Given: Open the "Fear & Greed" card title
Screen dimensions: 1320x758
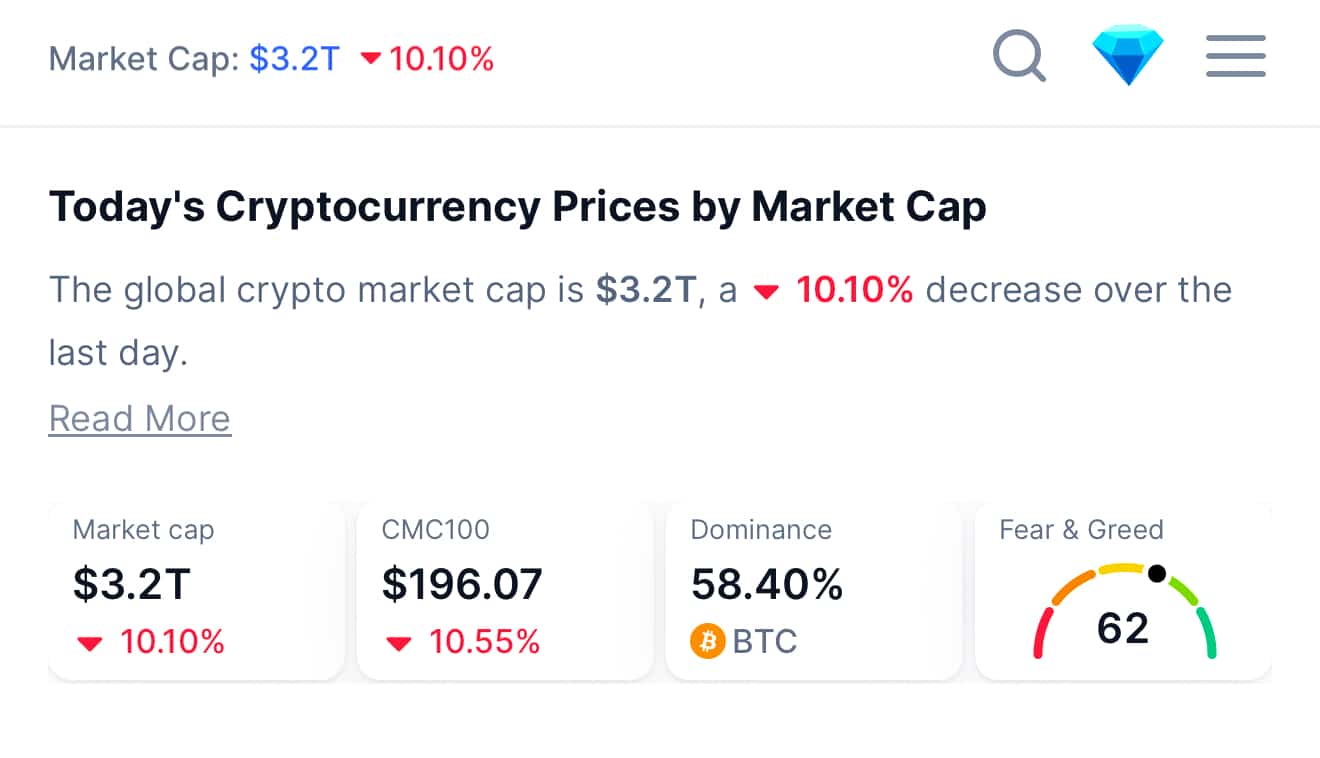Looking at the screenshot, I should click(1081, 530).
